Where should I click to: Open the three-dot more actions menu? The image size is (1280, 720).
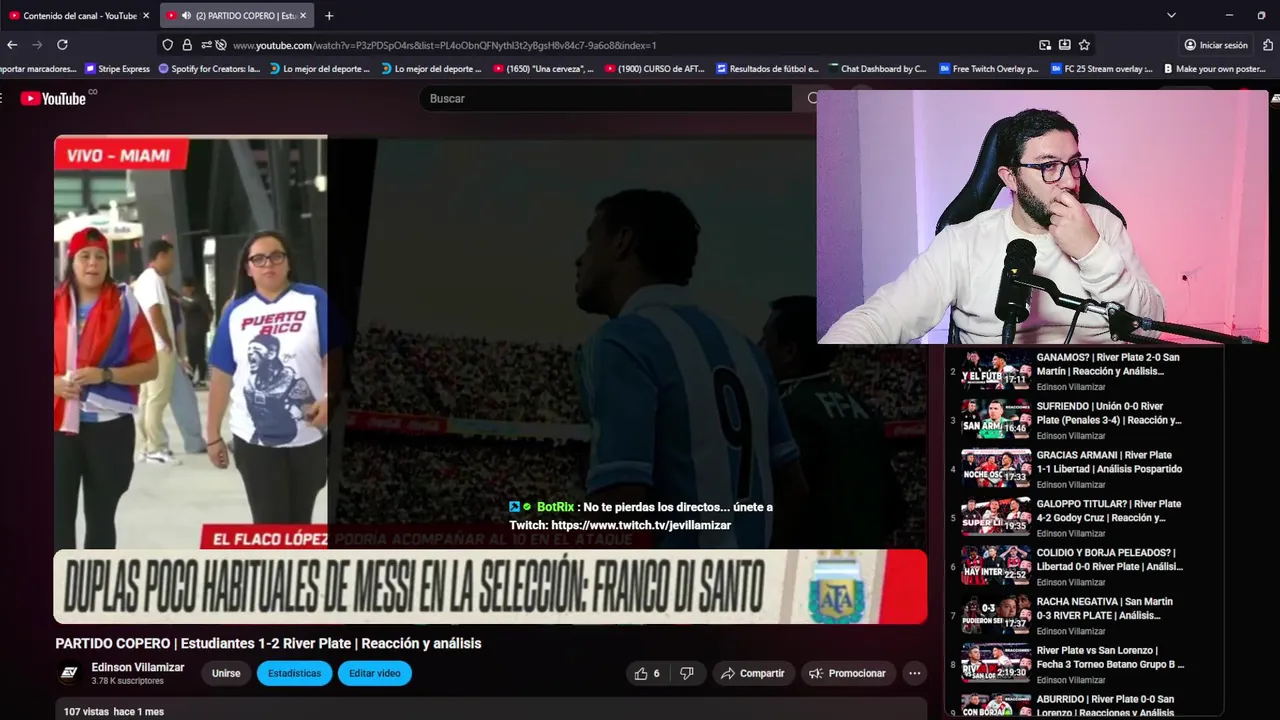[x=914, y=673]
